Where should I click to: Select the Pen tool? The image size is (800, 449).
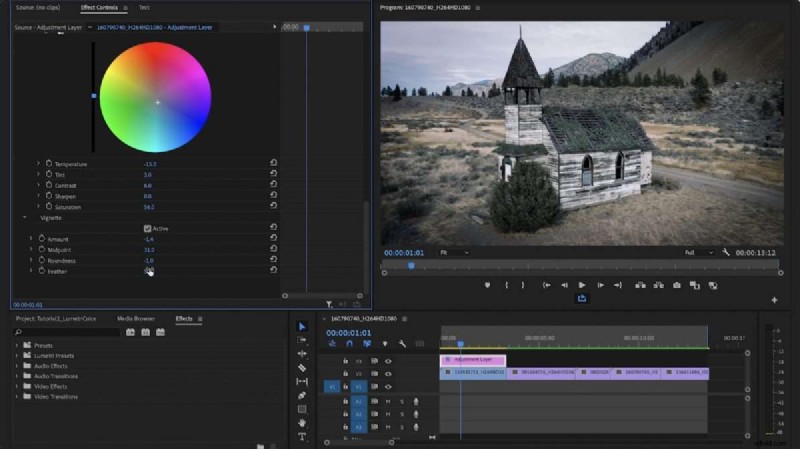point(302,395)
